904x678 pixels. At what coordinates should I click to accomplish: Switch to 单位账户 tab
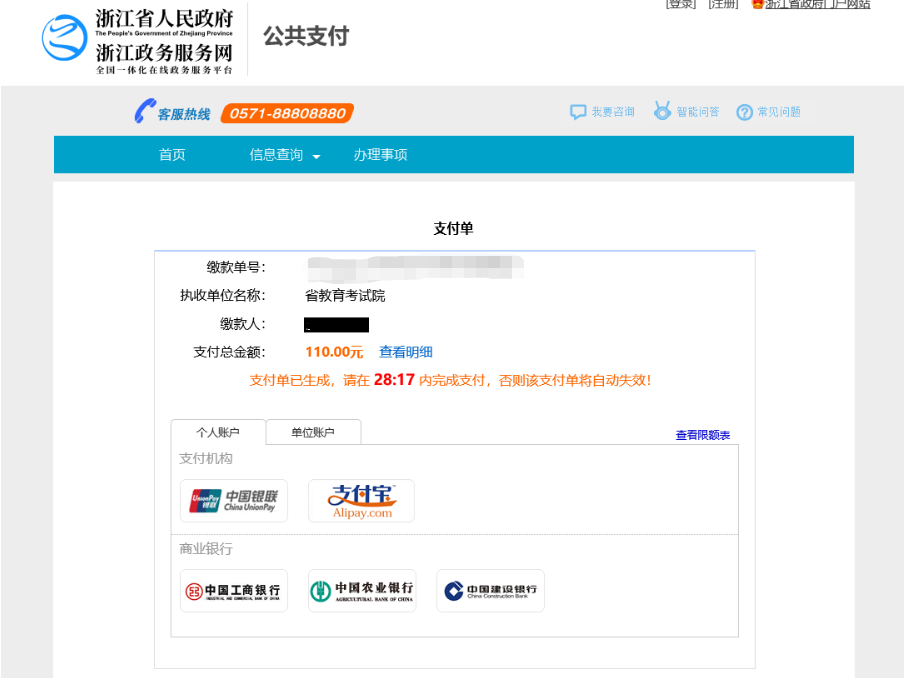pos(313,432)
